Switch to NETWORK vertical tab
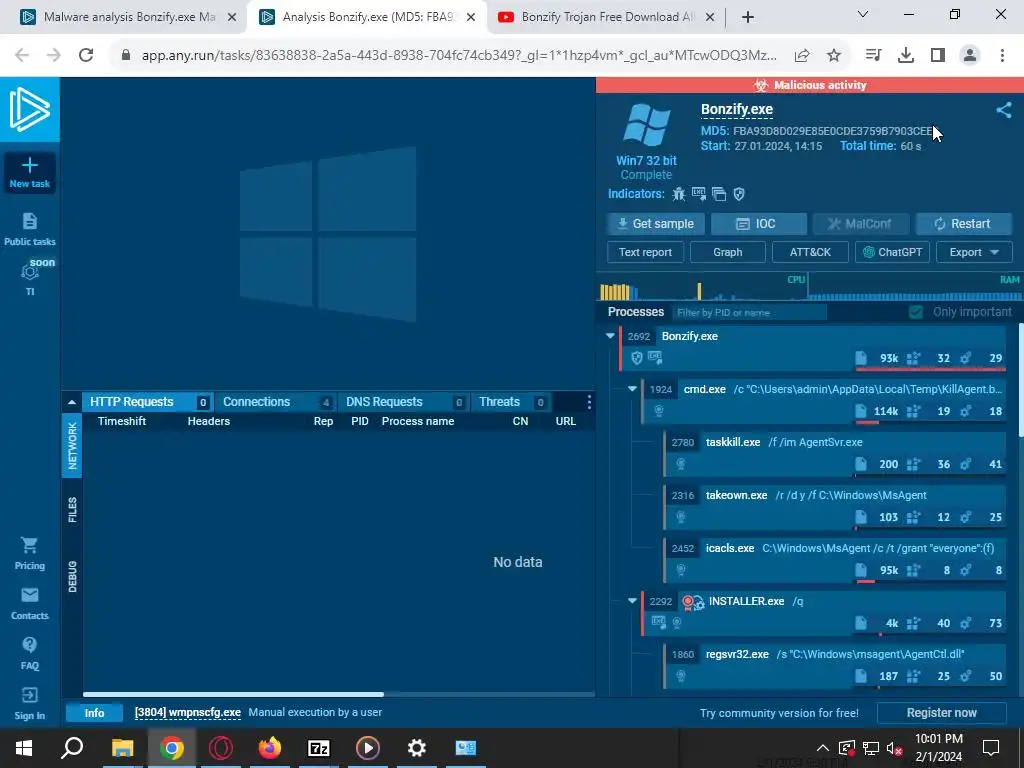The height and width of the screenshot is (768, 1024). tap(72, 445)
